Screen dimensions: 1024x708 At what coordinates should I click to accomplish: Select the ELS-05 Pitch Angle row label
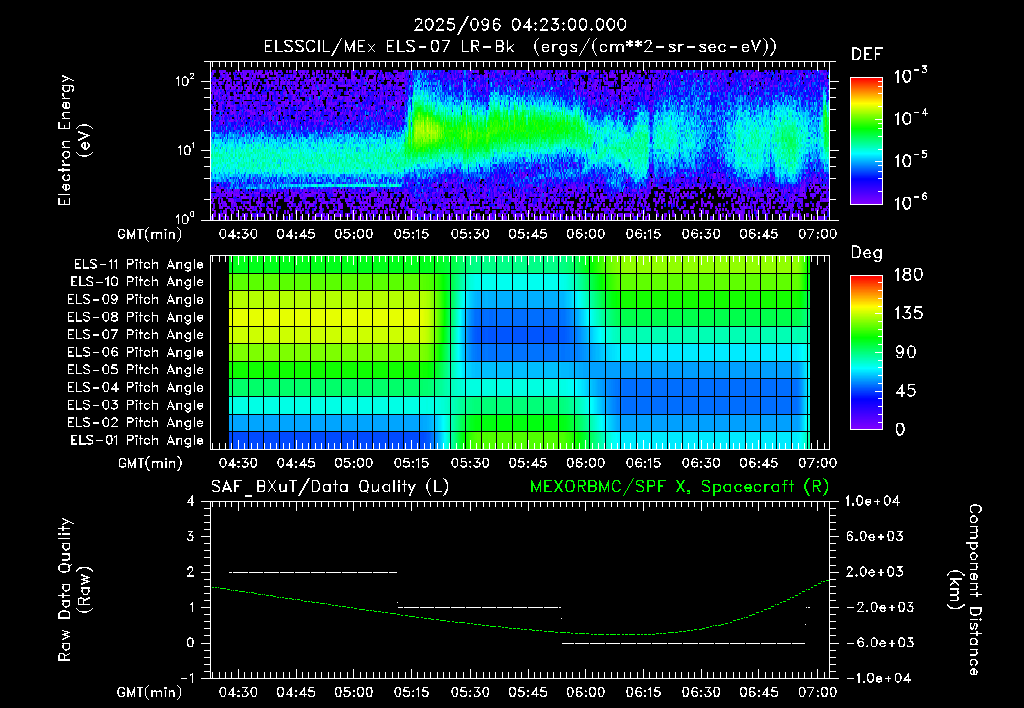(136, 370)
